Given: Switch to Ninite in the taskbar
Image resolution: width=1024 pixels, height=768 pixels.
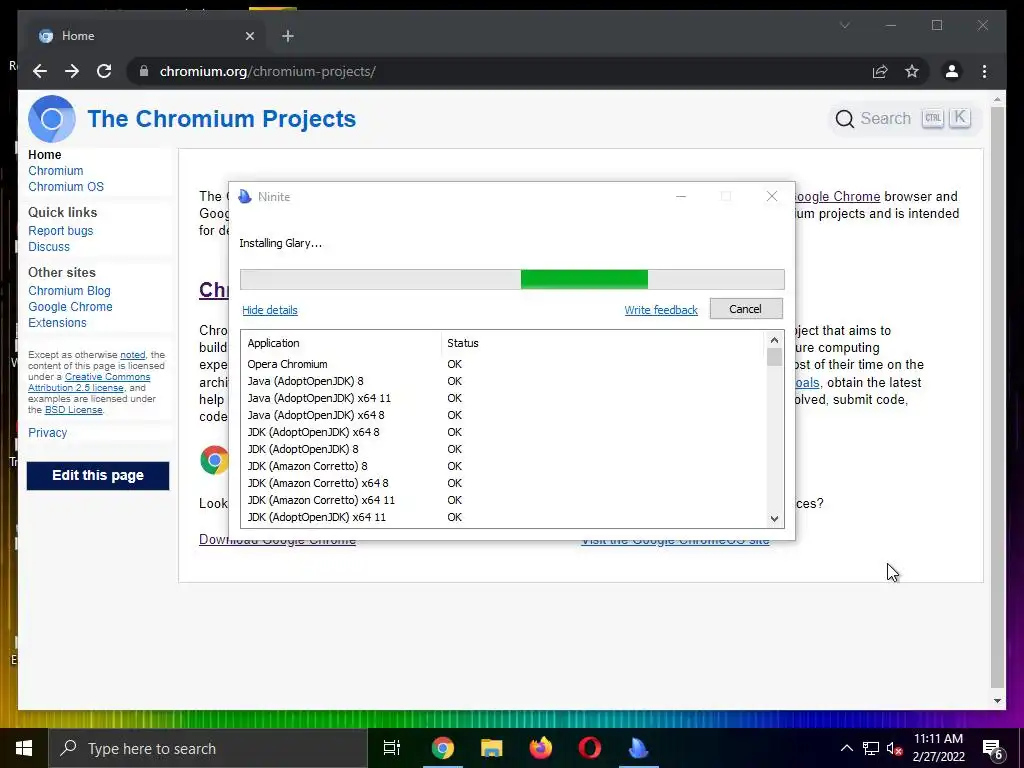Looking at the screenshot, I should pos(638,748).
